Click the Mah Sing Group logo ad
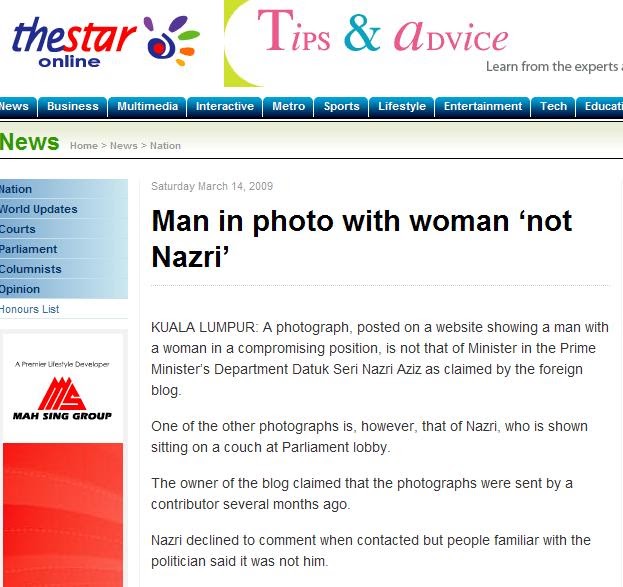 click(x=63, y=391)
